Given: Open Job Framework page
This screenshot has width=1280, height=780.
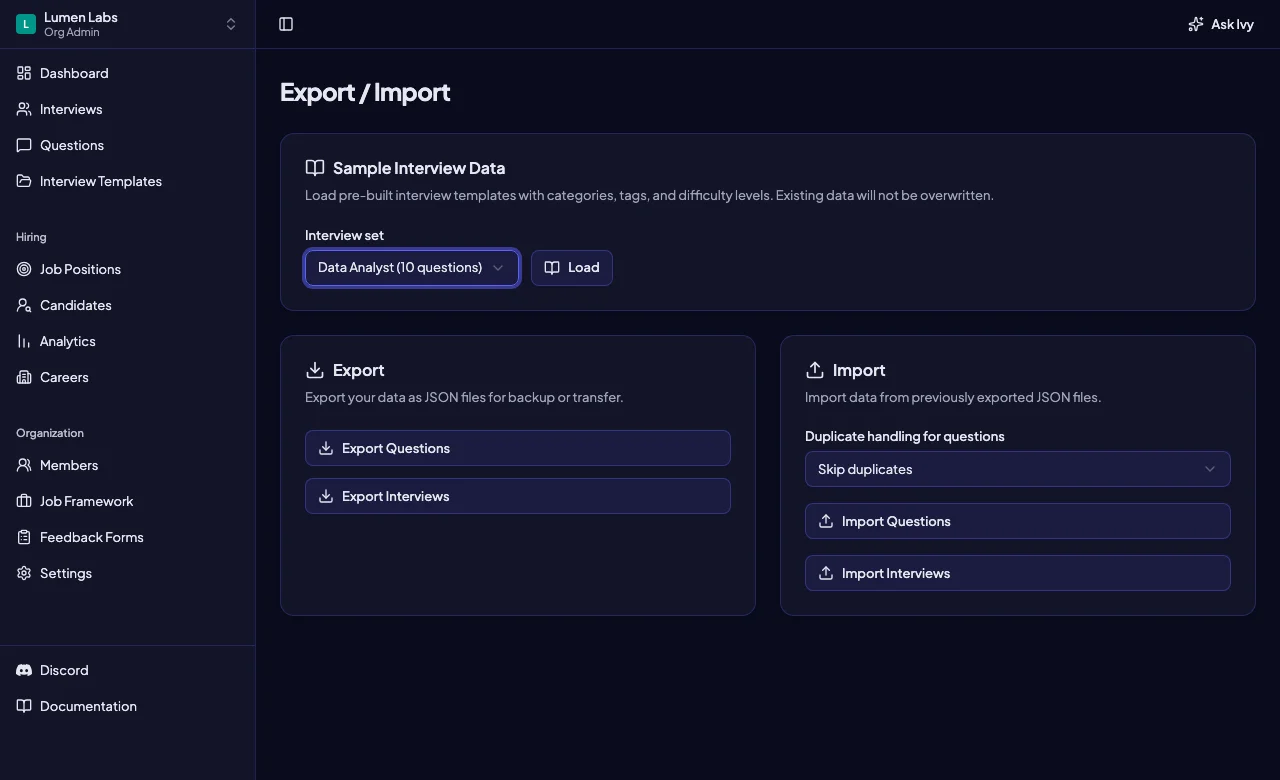Looking at the screenshot, I should click(128, 501).
